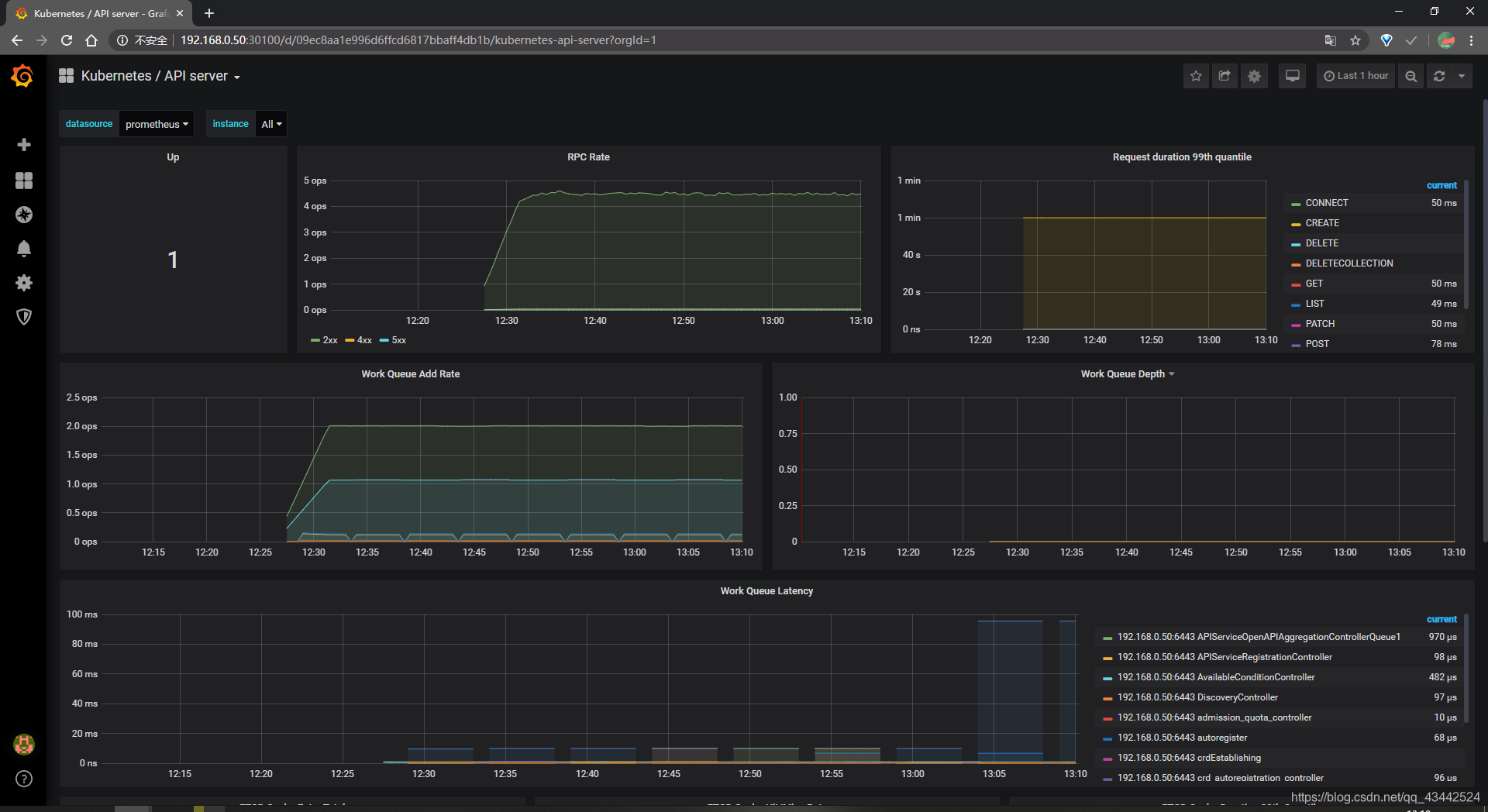This screenshot has height=812, width=1488.
Task: Toggle the LIST legend series
Action: click(1314, 304)
